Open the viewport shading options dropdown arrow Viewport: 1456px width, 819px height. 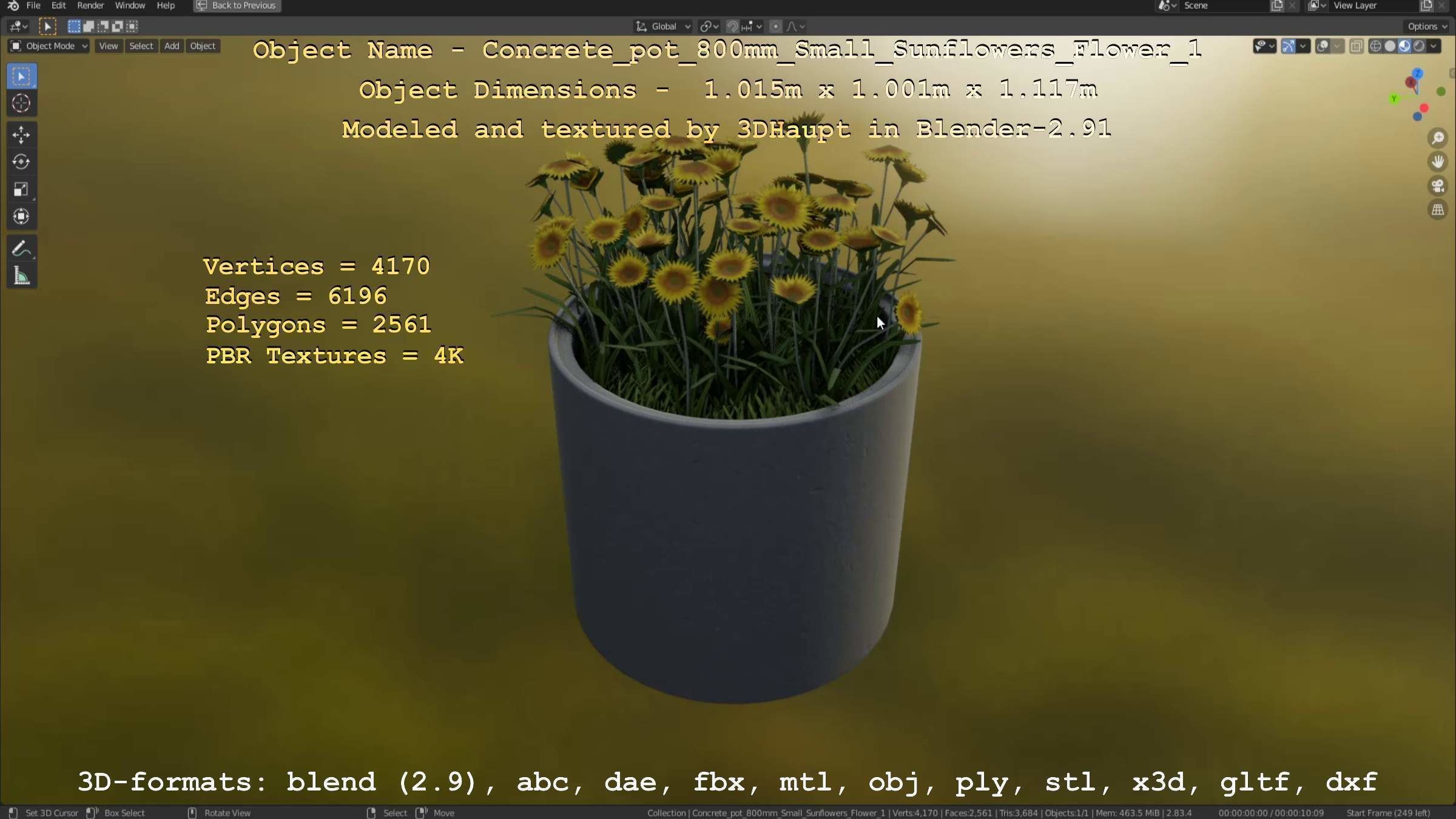(x=1434, y=46)
